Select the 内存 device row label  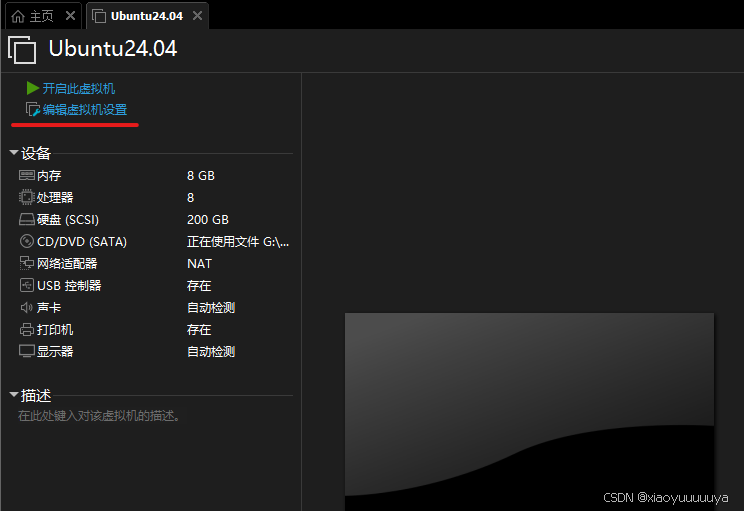tap(49, 176)
